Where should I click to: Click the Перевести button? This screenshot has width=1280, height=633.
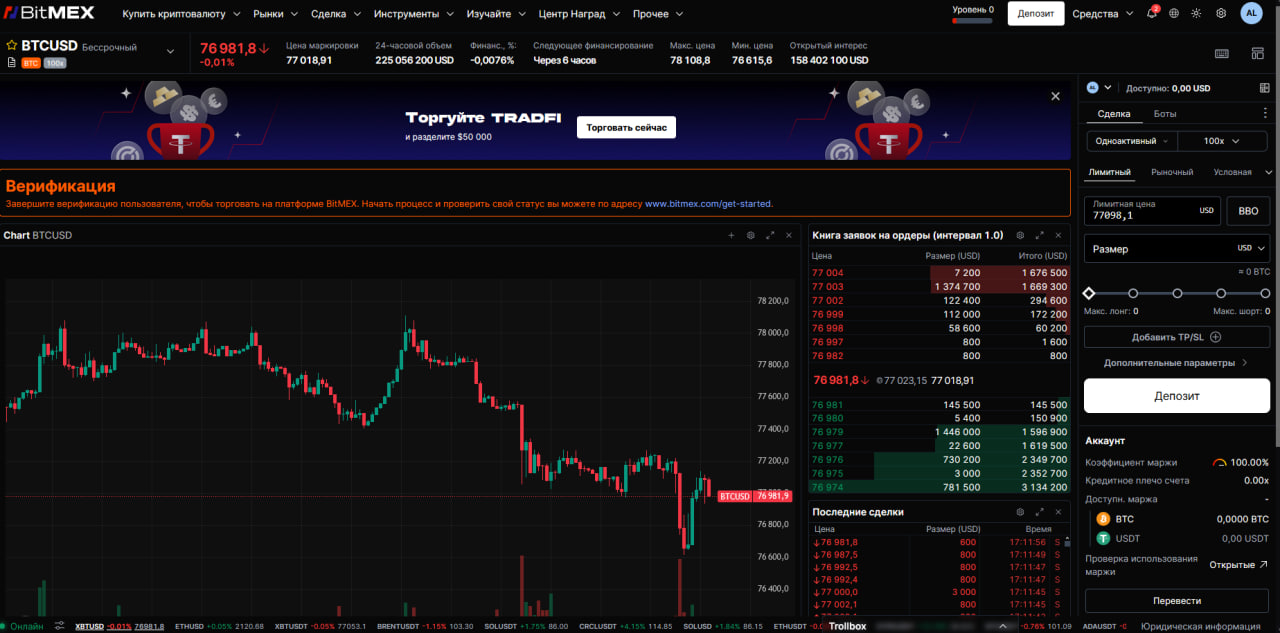coord(1177,601)
